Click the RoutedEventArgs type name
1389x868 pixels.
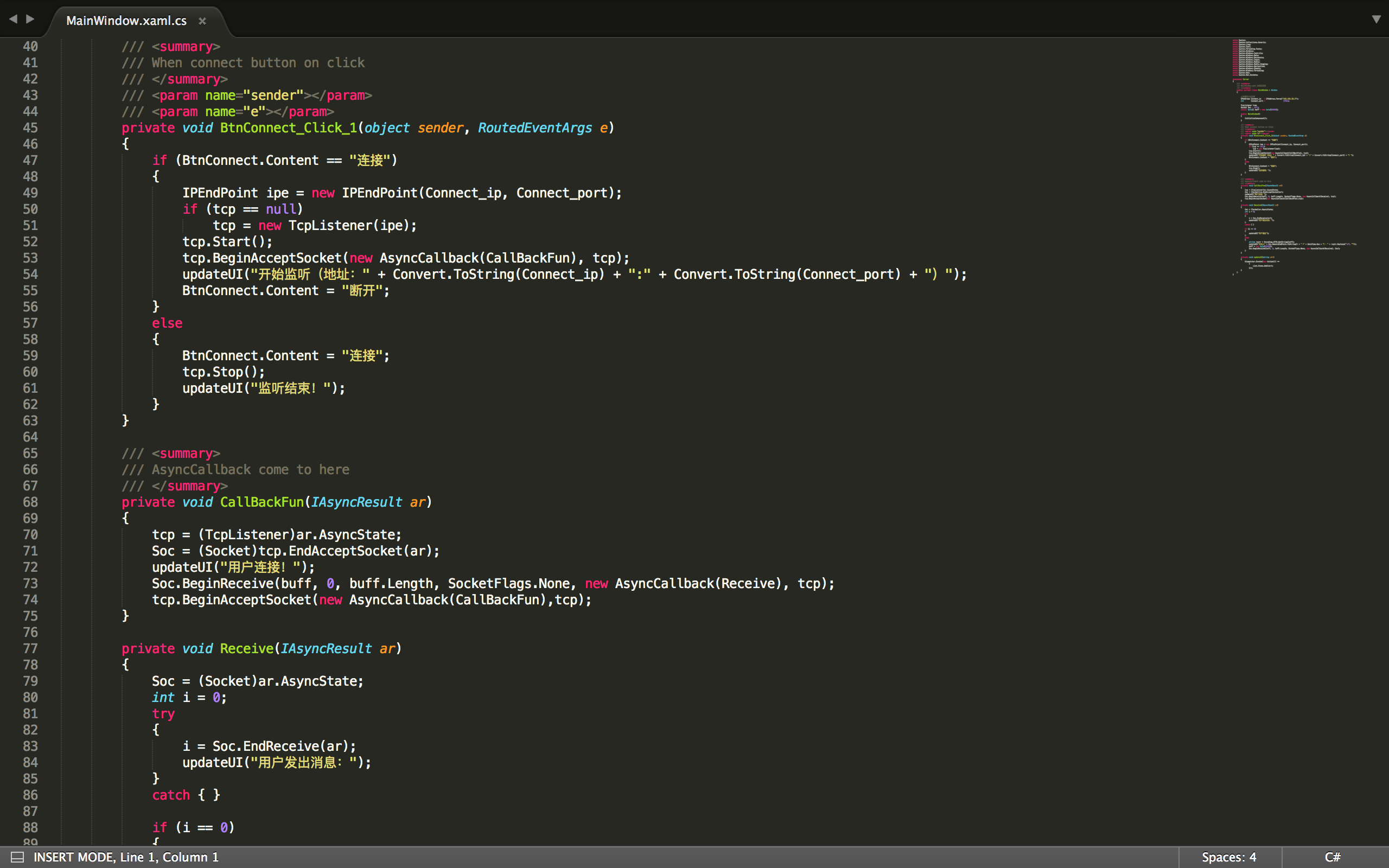535,127
